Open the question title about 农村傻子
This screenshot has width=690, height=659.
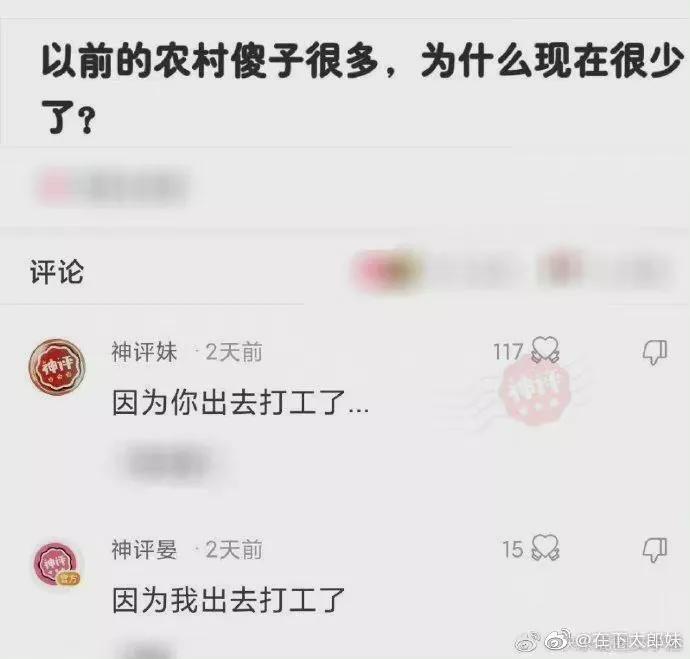point(362,88)
